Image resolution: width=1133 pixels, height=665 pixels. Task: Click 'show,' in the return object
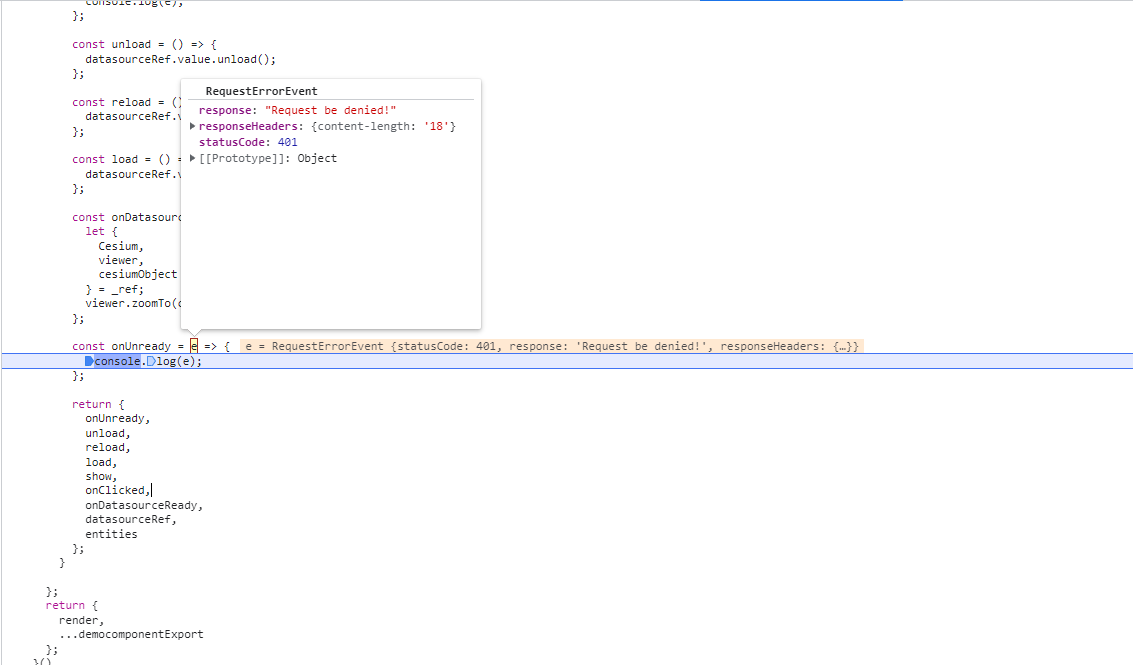[101, 476]
